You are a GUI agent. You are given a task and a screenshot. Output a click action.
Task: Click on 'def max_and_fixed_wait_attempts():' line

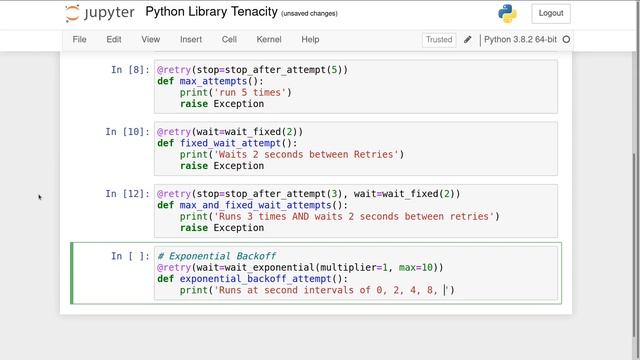click(253, 205)
